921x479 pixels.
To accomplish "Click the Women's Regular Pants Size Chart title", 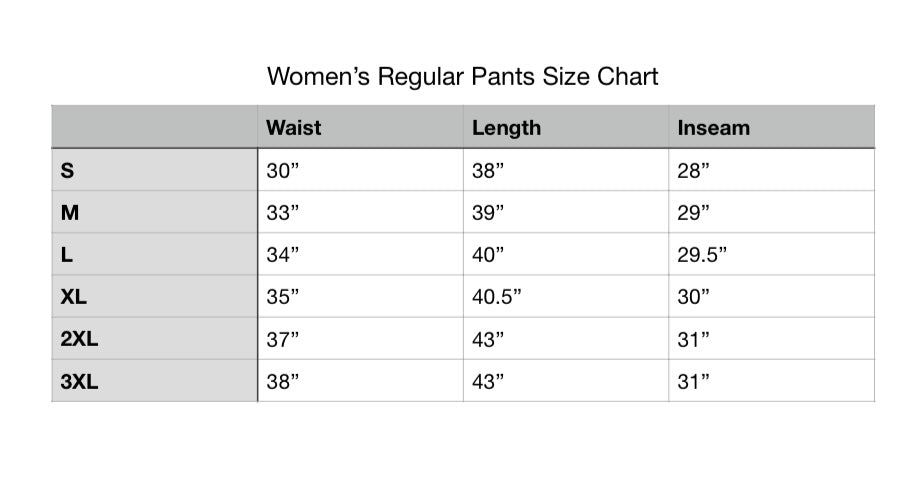I will tap(462, 77).
